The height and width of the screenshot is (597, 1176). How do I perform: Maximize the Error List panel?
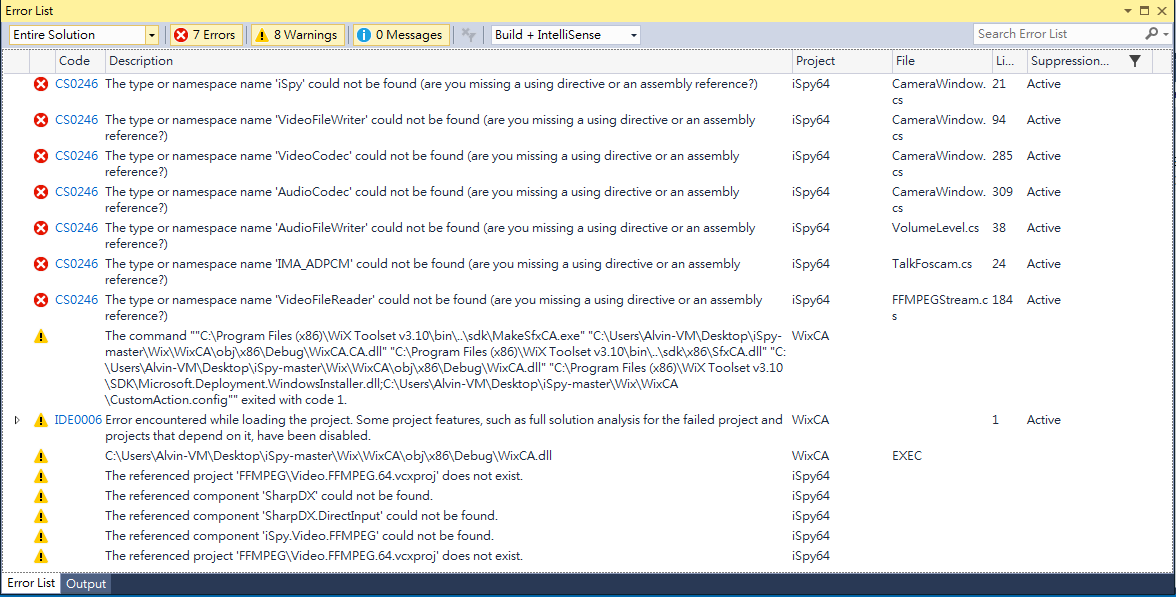coord(1144,10)
